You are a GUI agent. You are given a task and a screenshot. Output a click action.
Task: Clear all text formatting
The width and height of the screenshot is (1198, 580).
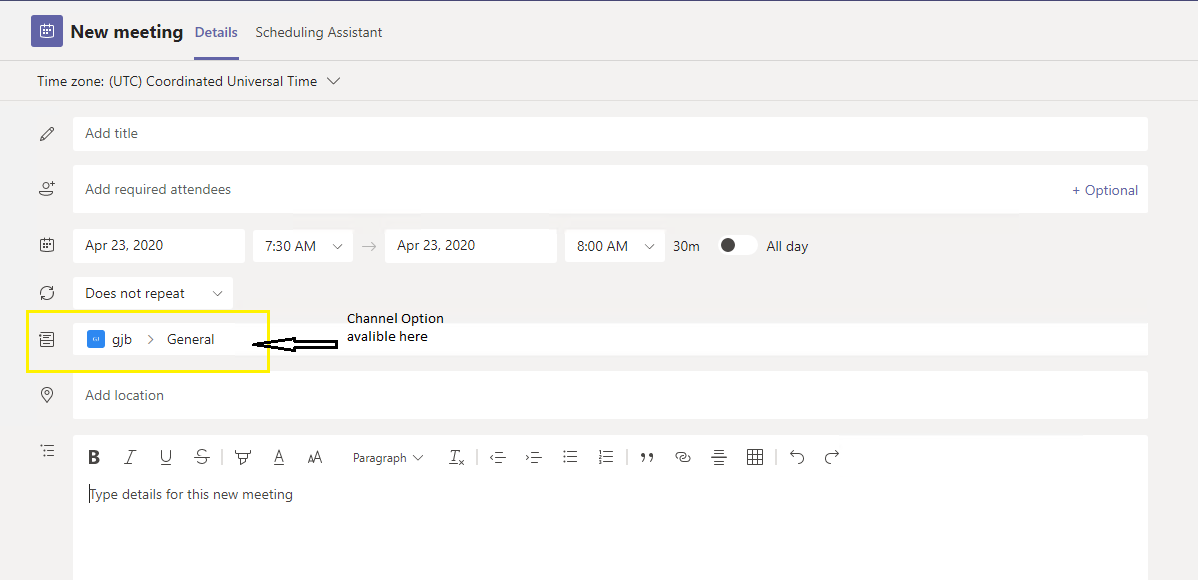[x=456, y=457]
